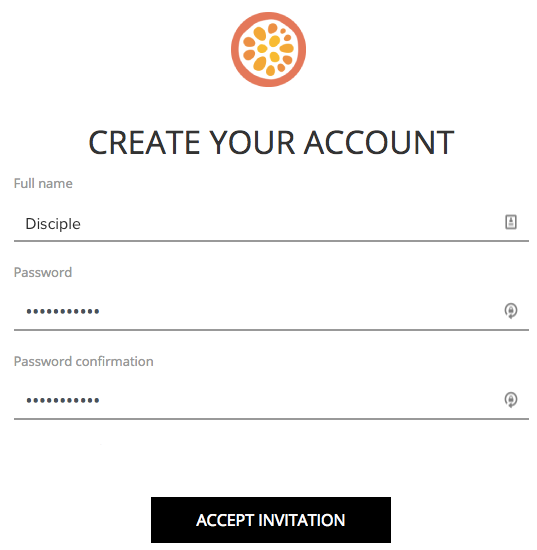Click the word "INVITATION" on black button
537x550 pixels.
302,520
